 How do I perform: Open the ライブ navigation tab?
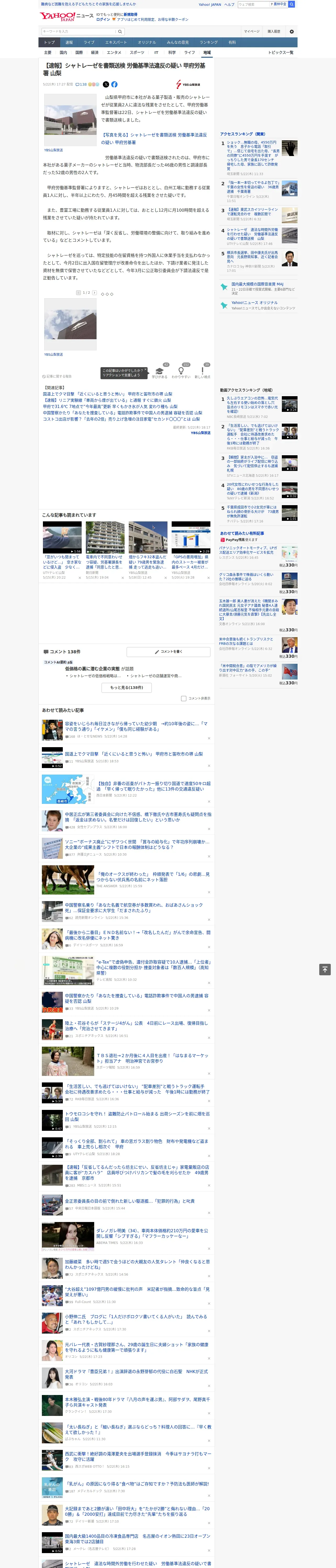[x=89, y=43]
